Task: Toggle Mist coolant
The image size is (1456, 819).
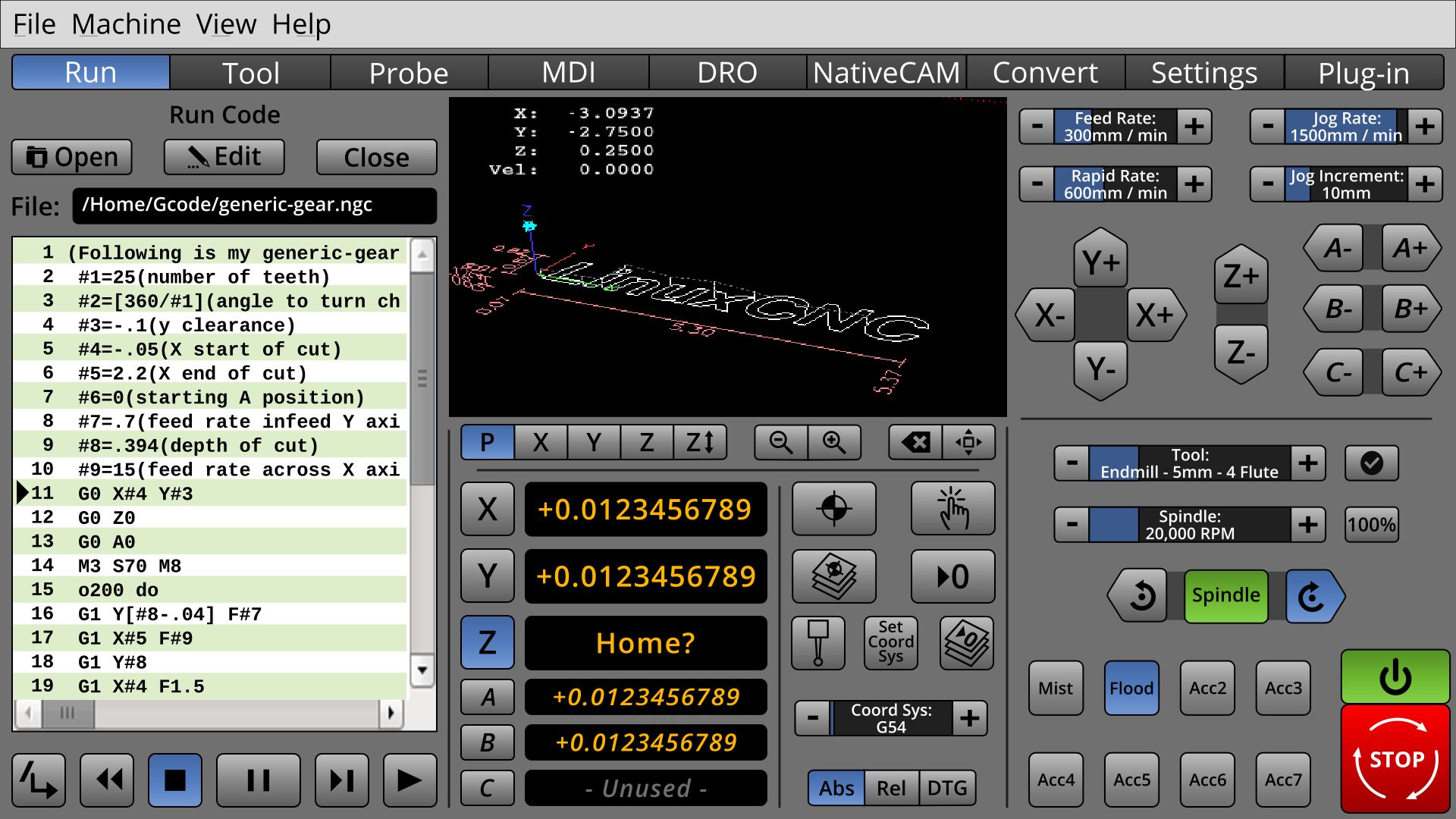Action: tap(1056, 688)
